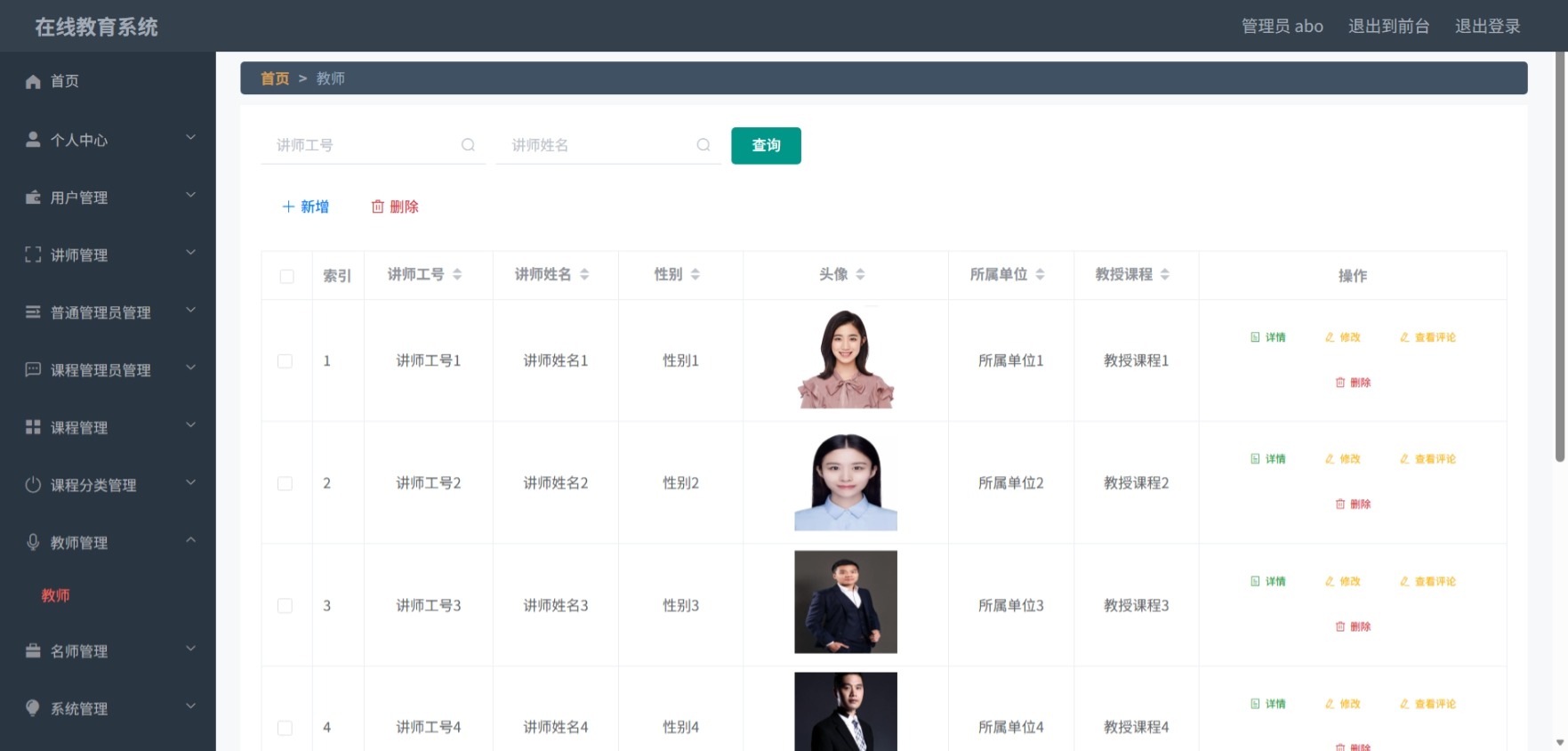The width and height of the screenshot is (1568, 751).
Task: Click 退出登录 in the top bar
Action: pos(1487,26)
